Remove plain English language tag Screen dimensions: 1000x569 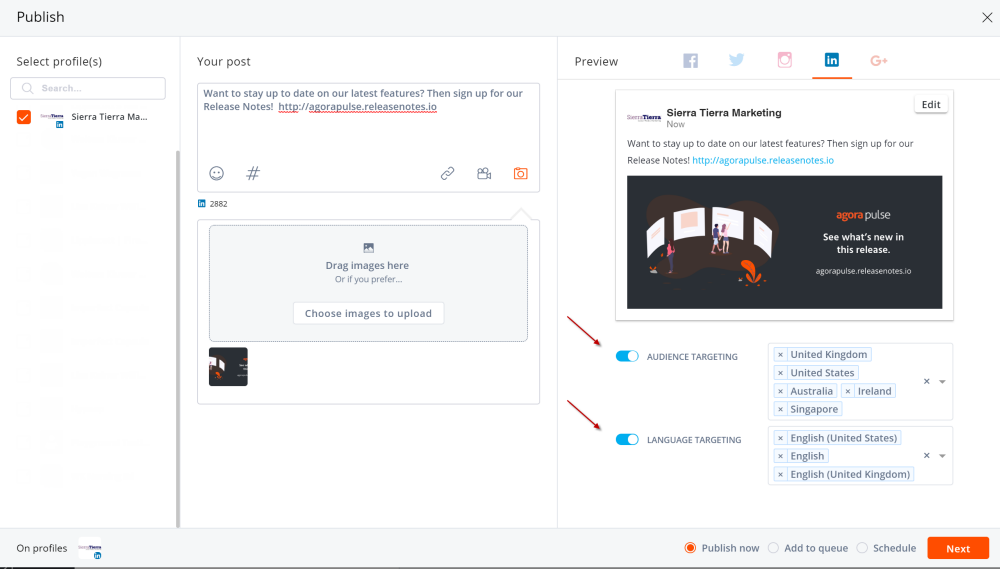coord(780,456)
